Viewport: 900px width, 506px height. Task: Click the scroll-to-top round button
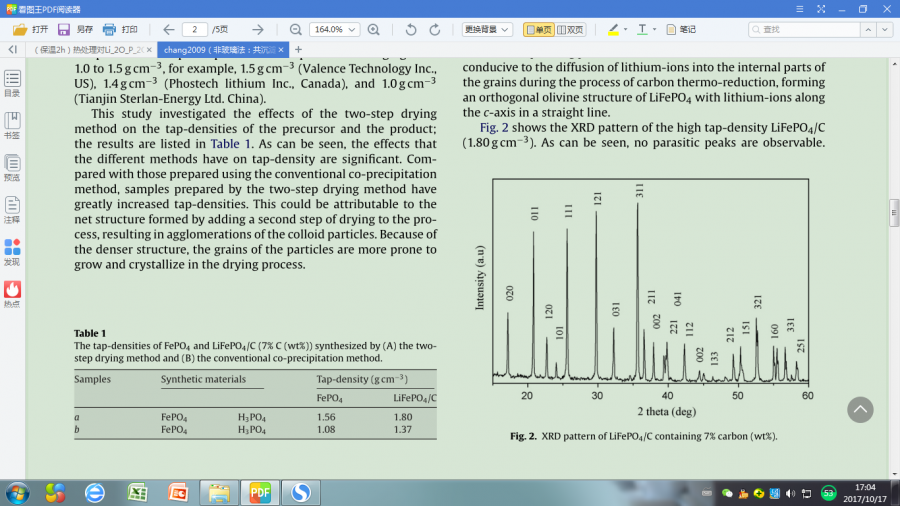pyautogui.click(x=860, y=409)
